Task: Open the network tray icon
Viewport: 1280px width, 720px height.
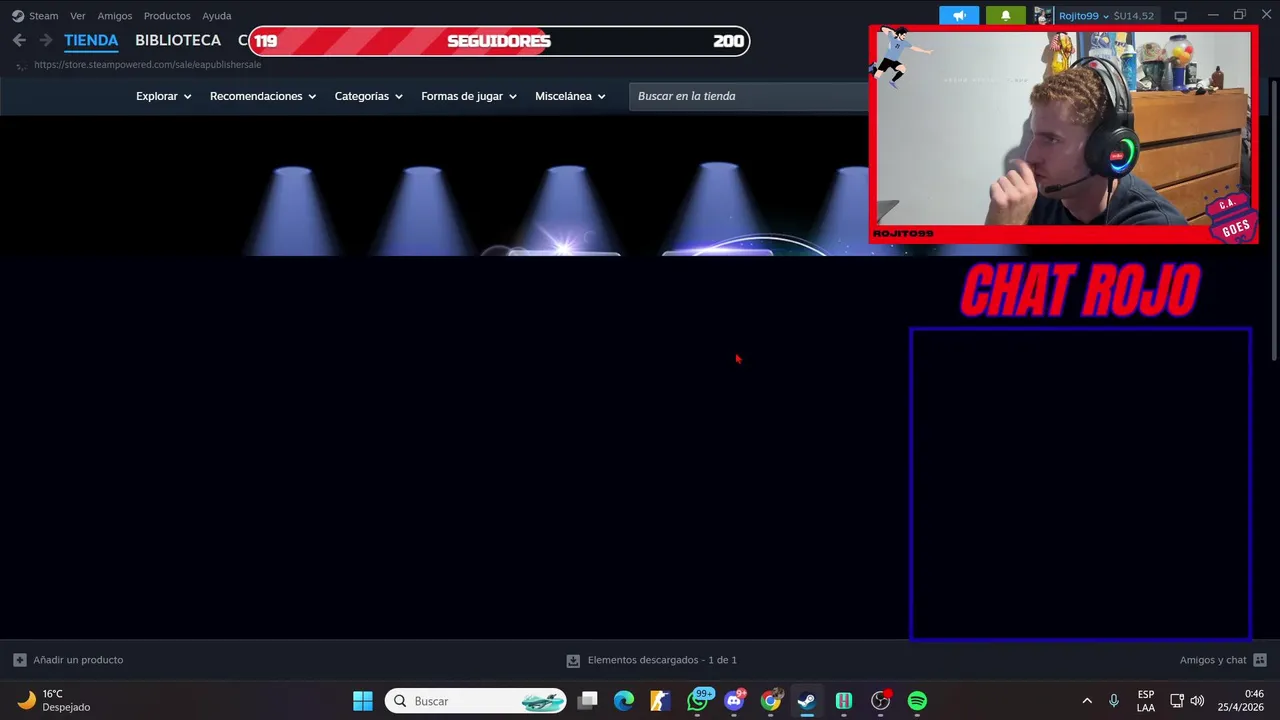Action: 1177,701
